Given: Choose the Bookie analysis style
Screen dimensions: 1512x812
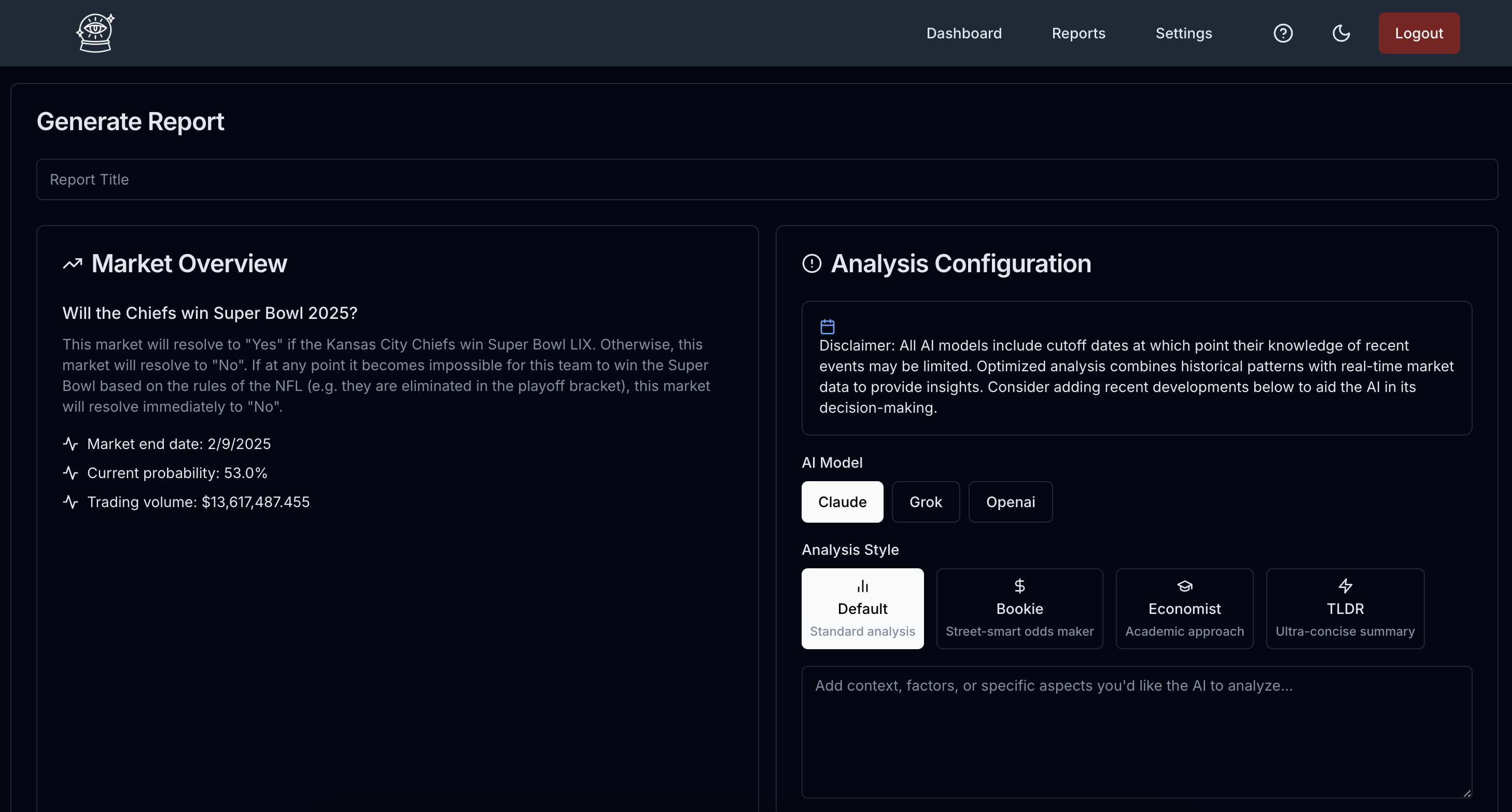Looking at the screenshot, I should [1019, 608].
